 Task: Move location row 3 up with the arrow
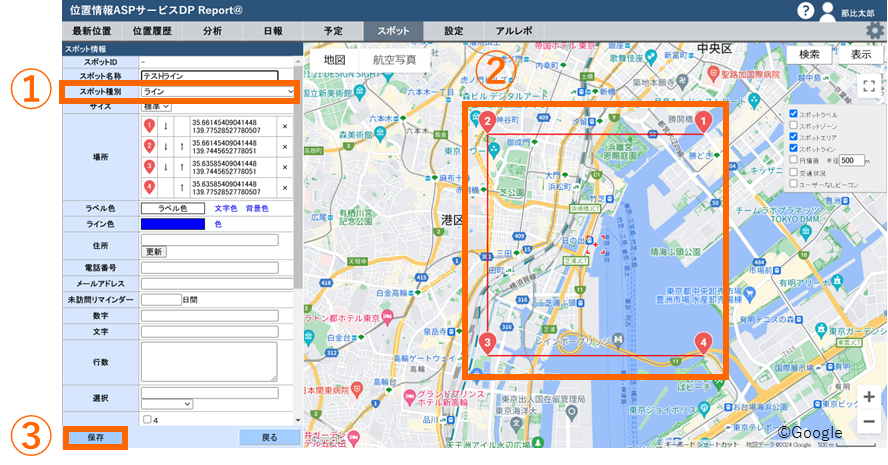coord(181,167)
